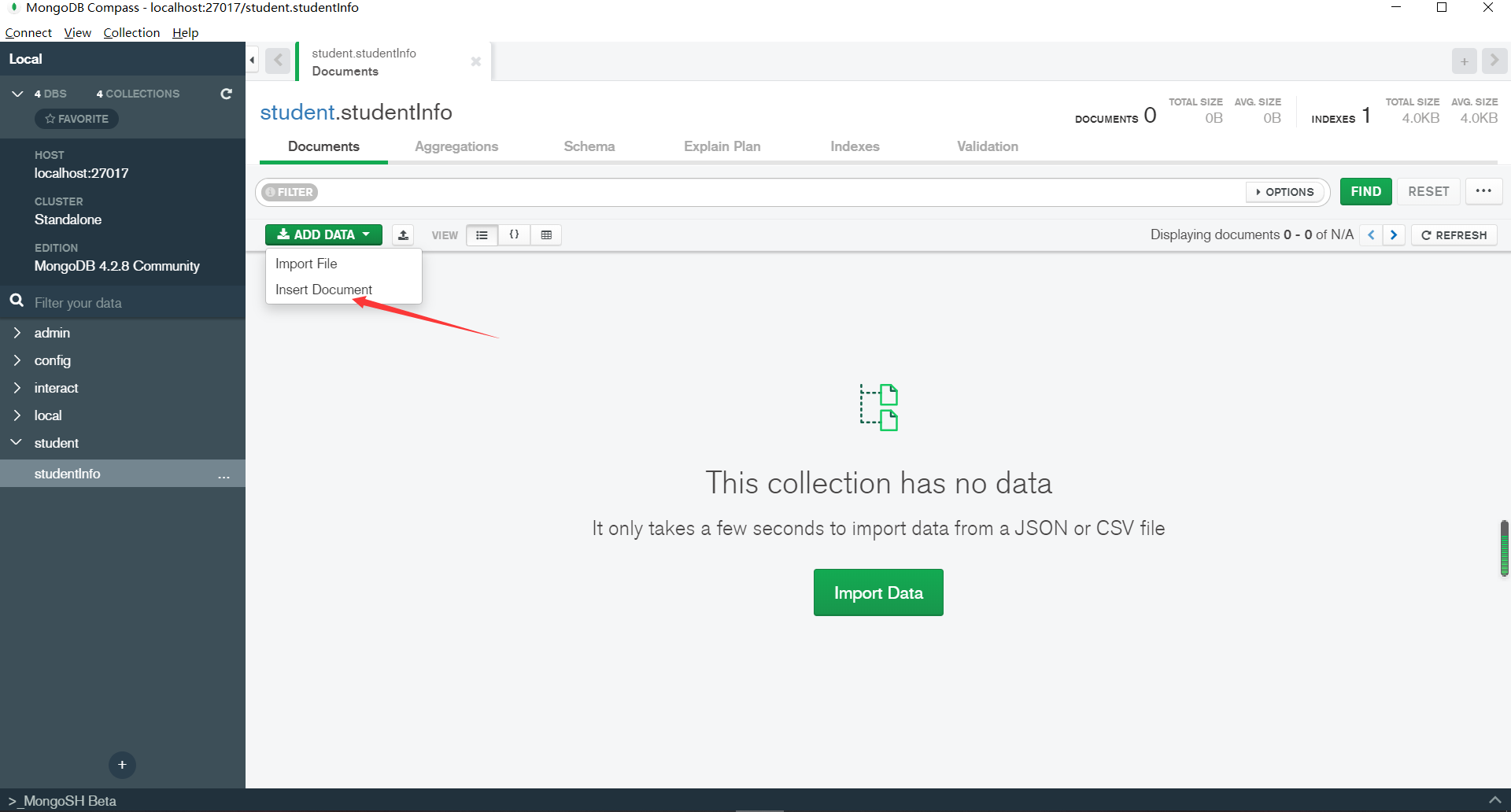The image size is (1511, 812).
Task: Switch to the Explain Plan tab
Action: tap(722, 146)
